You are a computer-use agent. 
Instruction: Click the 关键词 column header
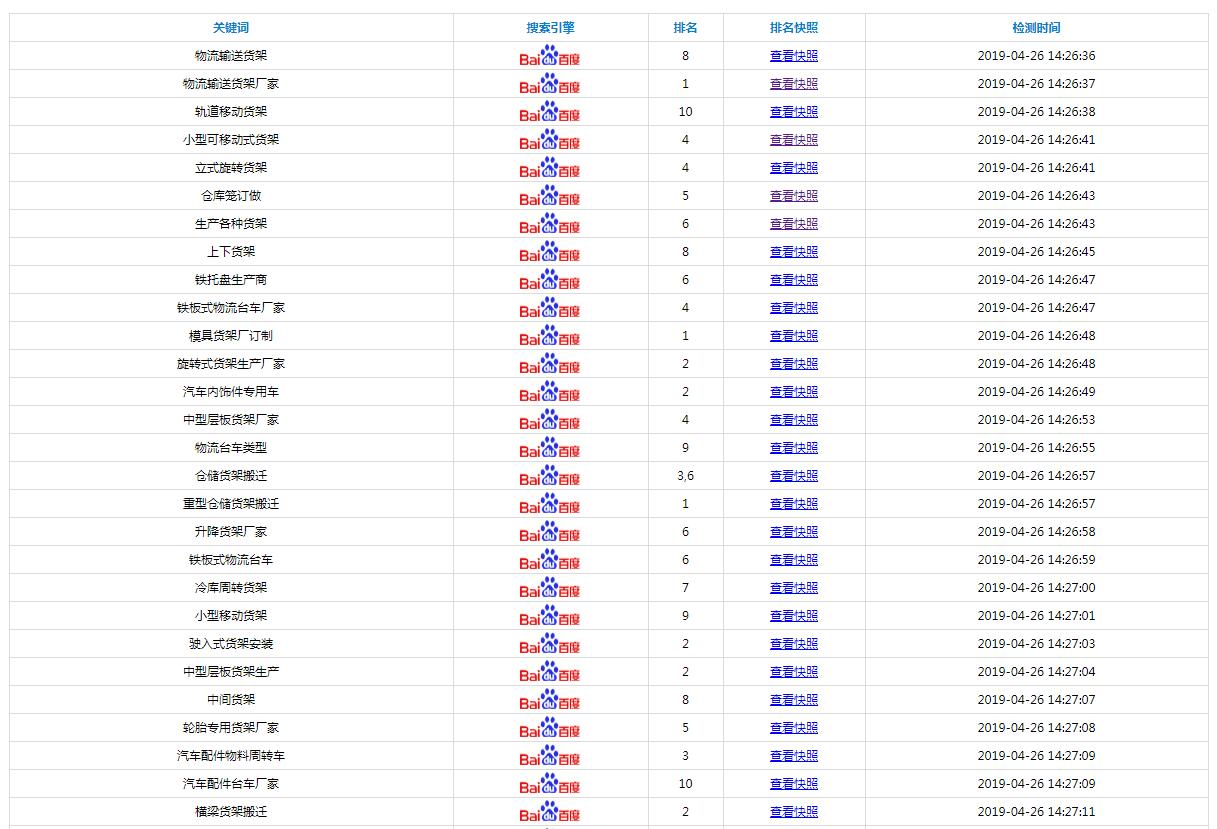pyautogui.click(x=231, y=28)
